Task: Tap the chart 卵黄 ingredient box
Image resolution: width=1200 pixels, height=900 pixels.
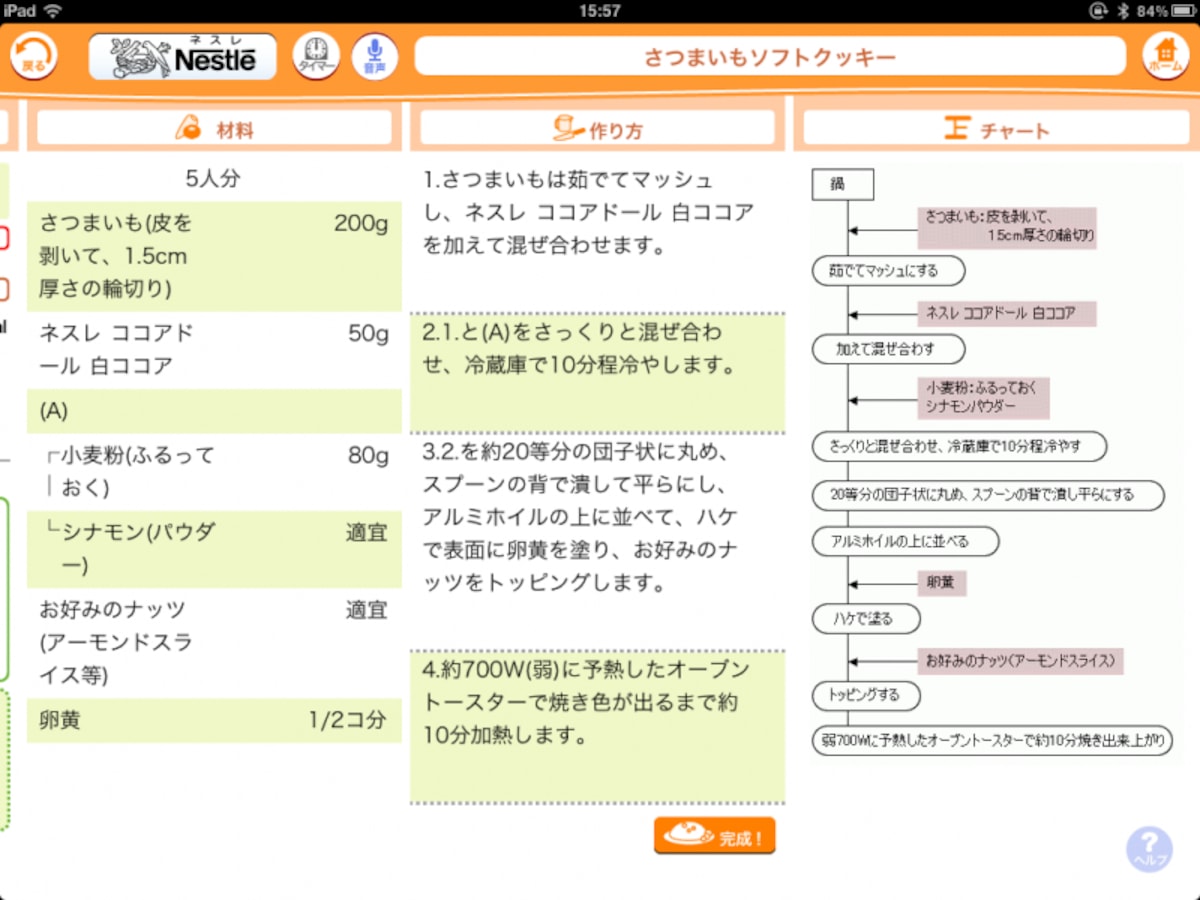Action: 942,582
